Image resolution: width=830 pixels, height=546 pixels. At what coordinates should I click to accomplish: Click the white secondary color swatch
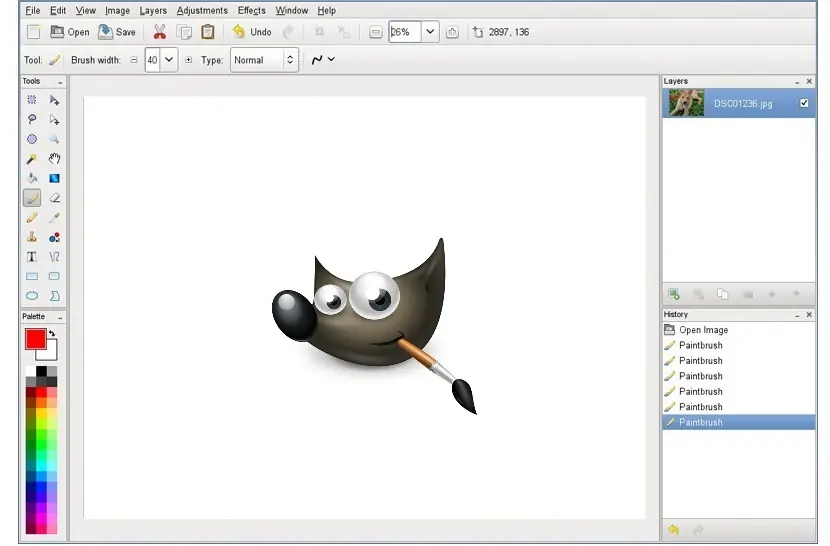pos(51,354)
